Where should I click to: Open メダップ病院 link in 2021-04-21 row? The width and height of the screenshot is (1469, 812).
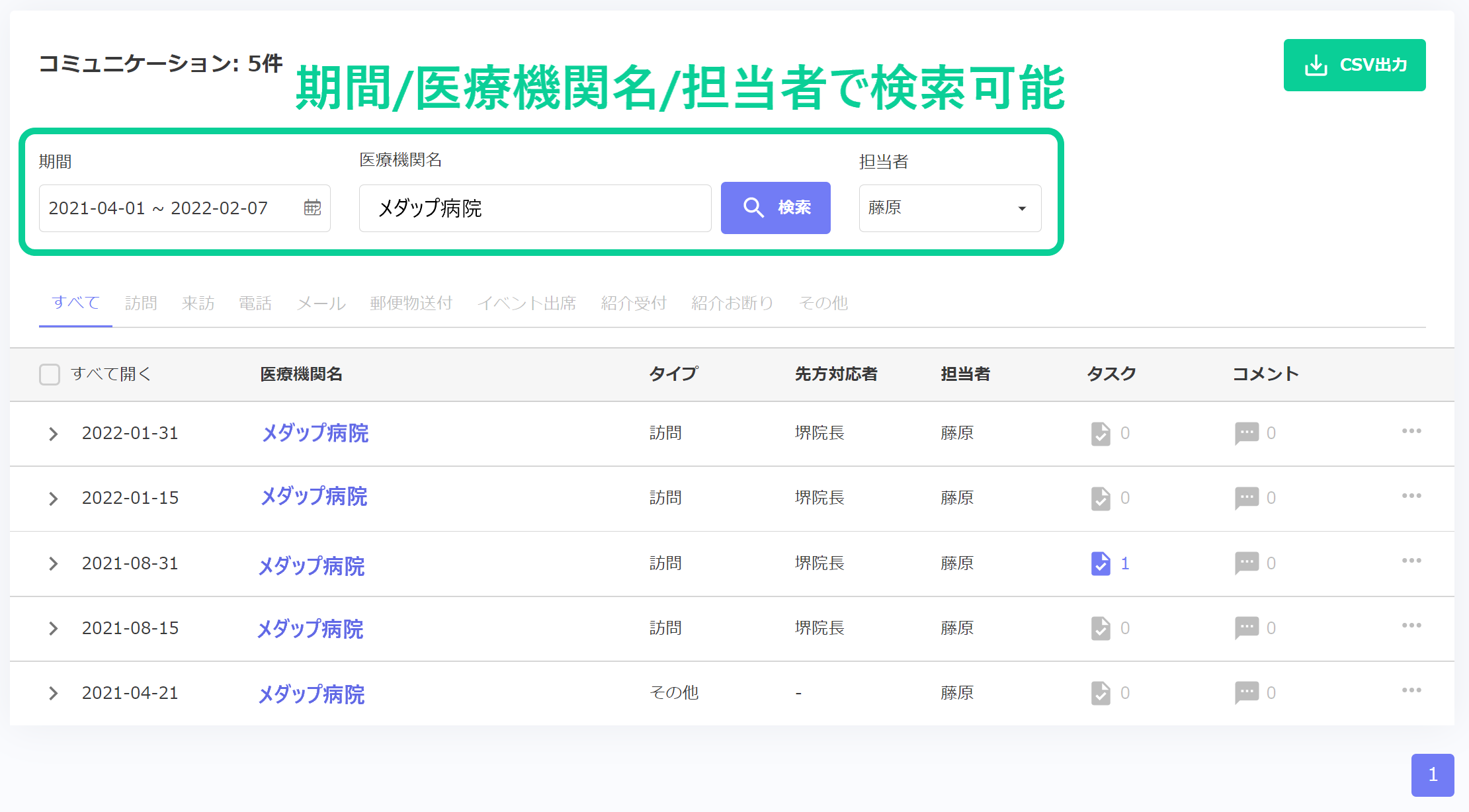[312, 694]
